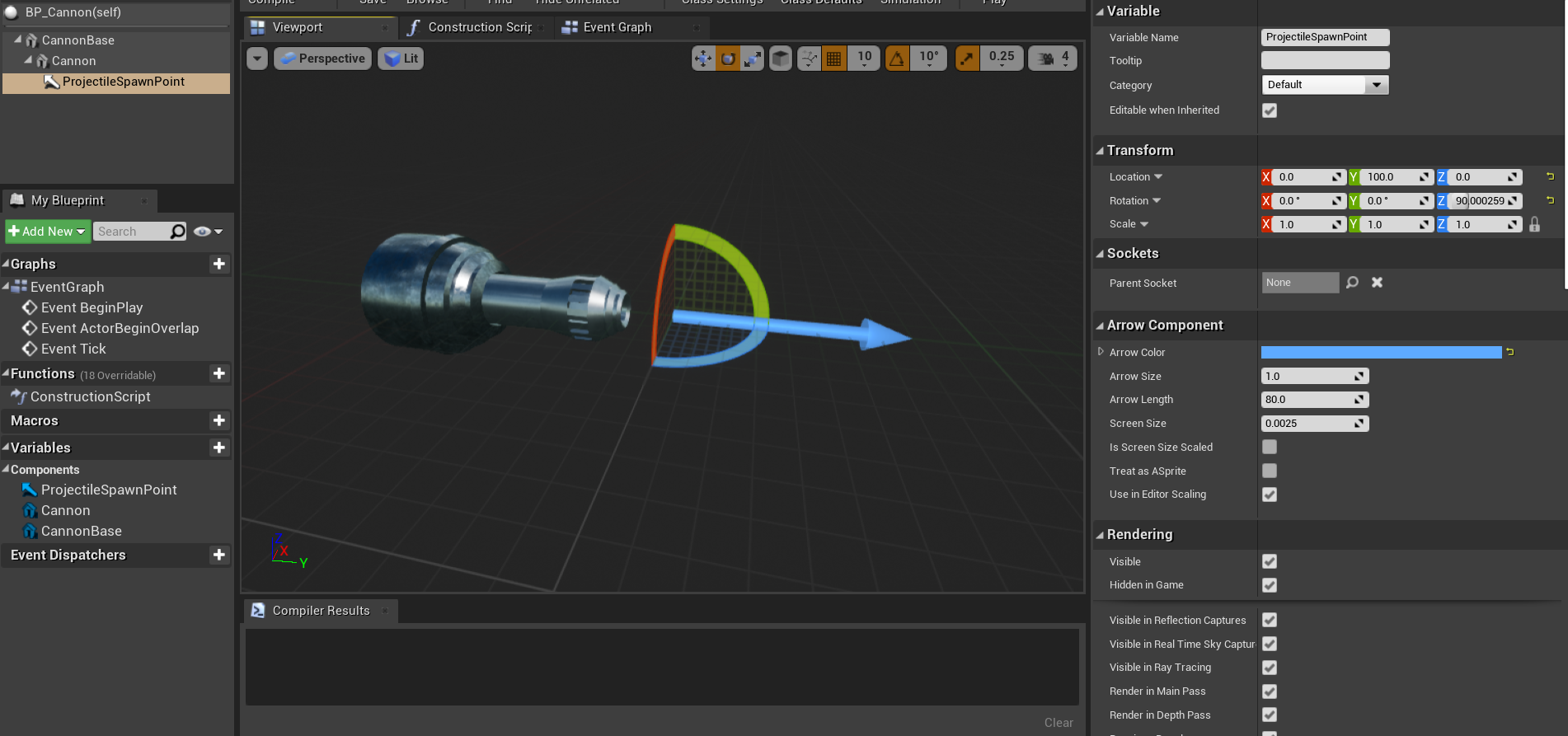Switch to the Event Graph tab
Image resolution: width=1568 pixels, height=736 pixels.
631,27
